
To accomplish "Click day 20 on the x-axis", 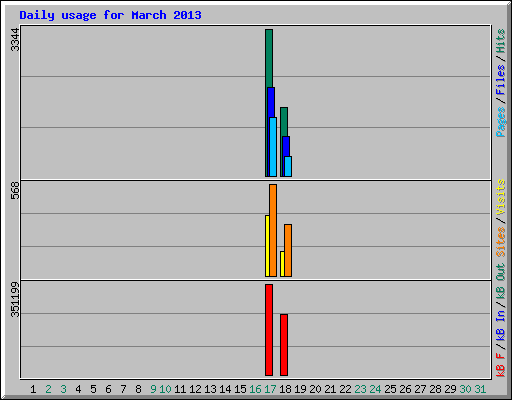I will [315, 389].
